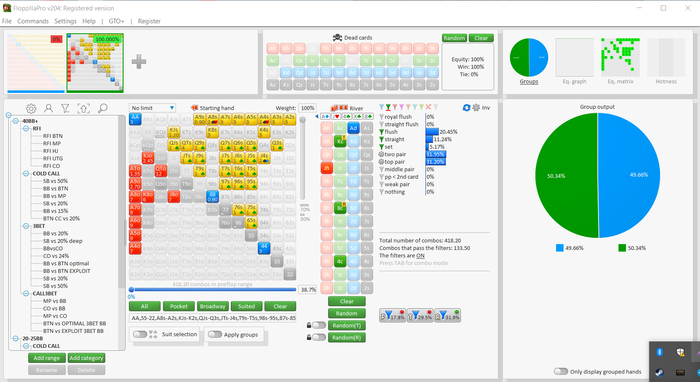
Task: Collapse the 20-25BB tree node
Action: [x=16, y=339]
